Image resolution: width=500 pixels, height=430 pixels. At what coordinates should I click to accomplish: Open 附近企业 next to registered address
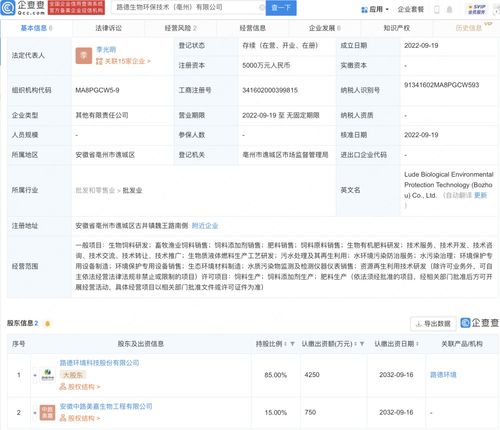point(205,226)
